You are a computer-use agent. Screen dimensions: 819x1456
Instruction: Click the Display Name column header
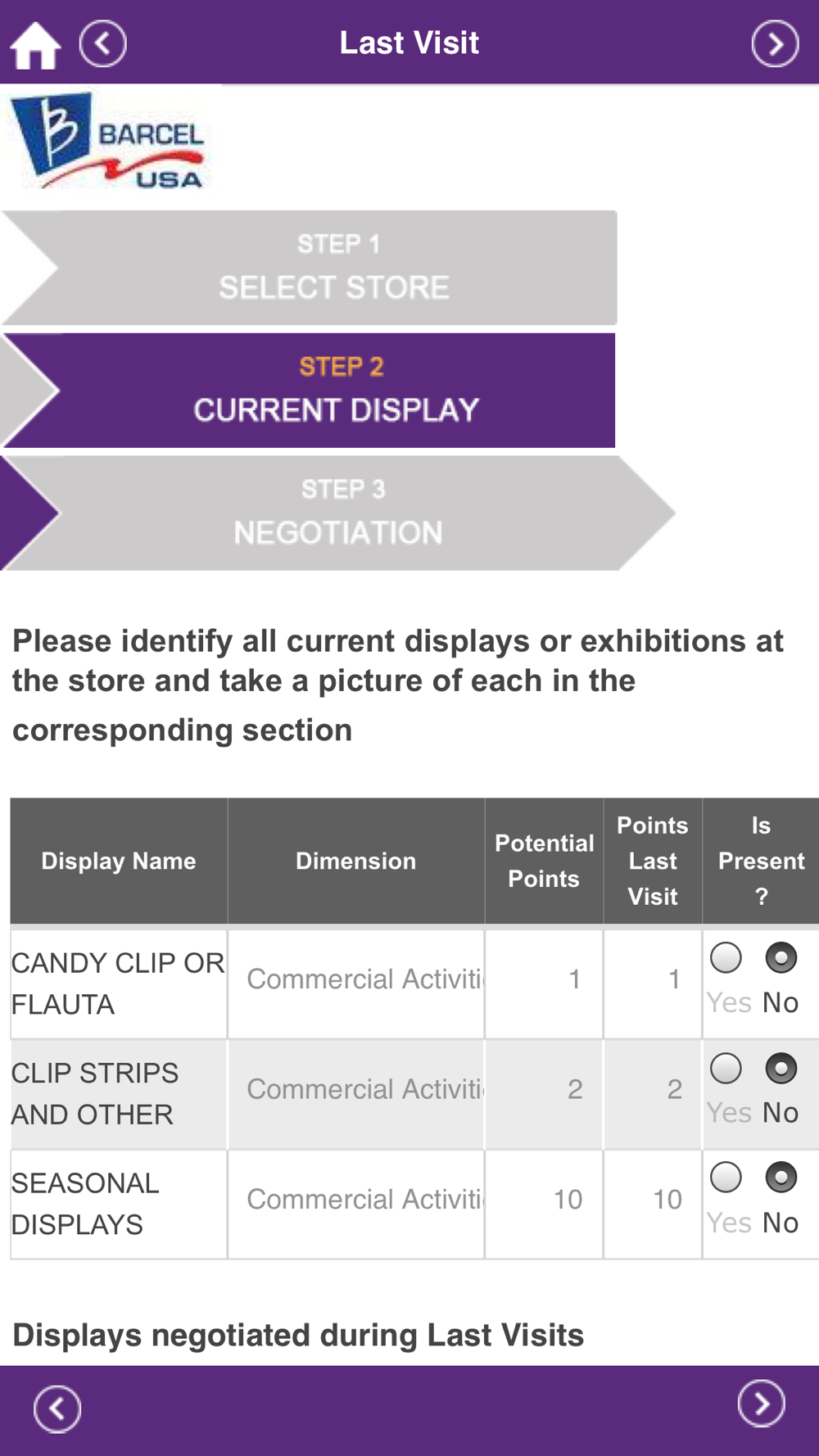(119, 861)
